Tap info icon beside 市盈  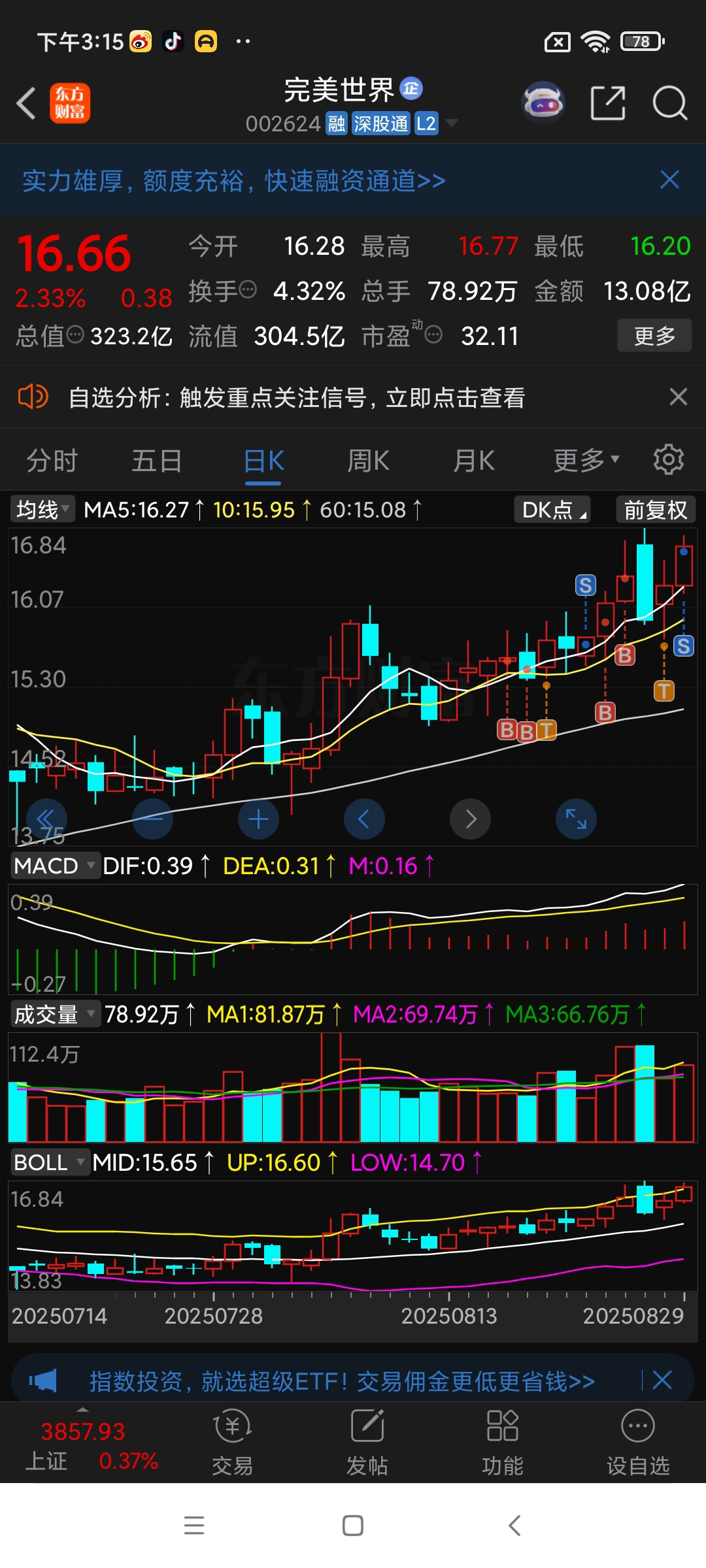[433, 335]
